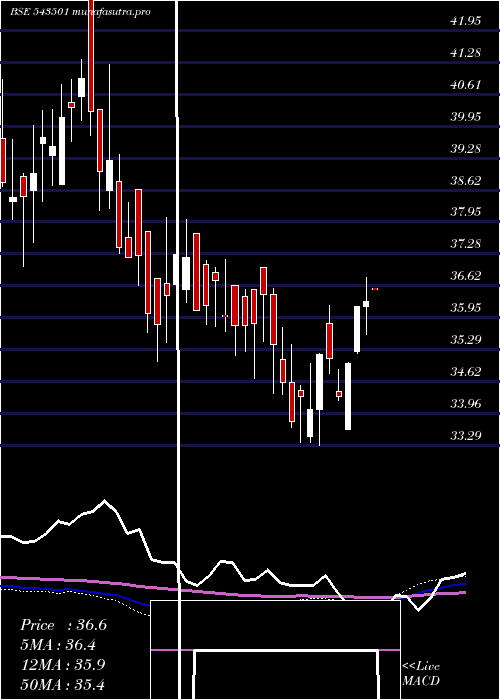Click the 50MA : 35.4 readout
Image resolution: width=500 pixels, height=700 pixels.
coord(62,684)
